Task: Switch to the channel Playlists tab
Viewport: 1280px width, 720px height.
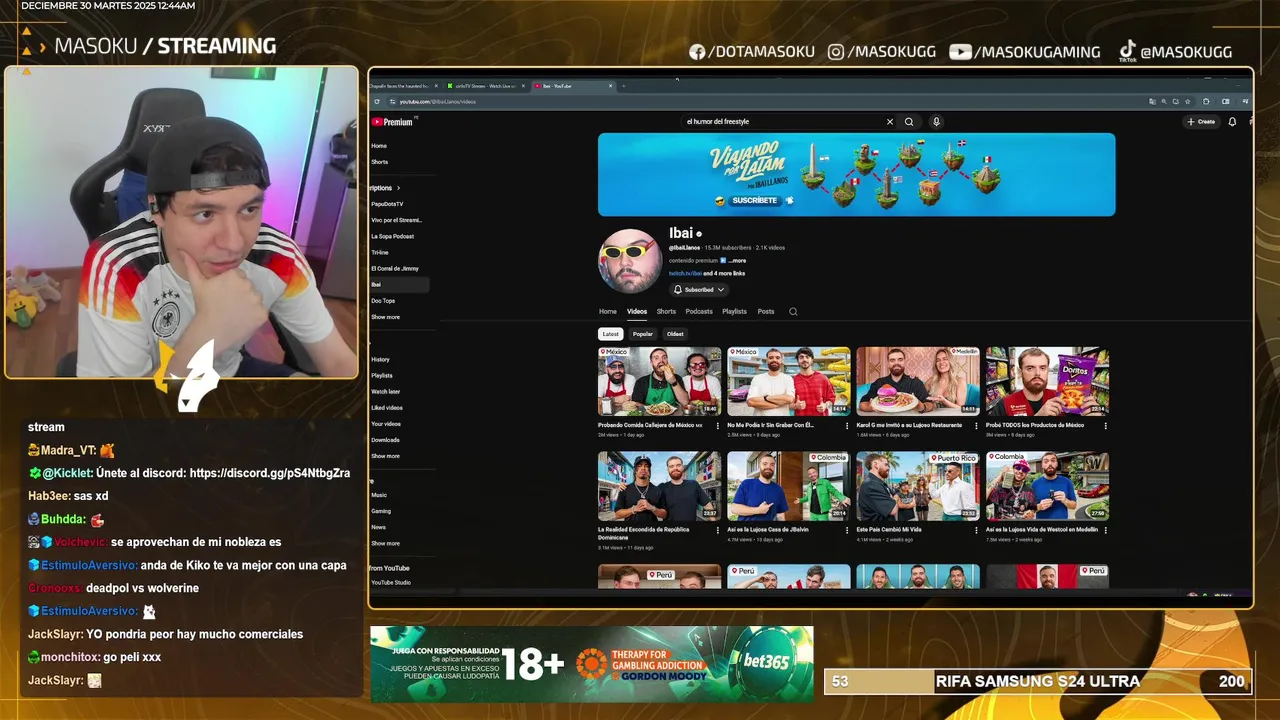Action: click(735, 312)
